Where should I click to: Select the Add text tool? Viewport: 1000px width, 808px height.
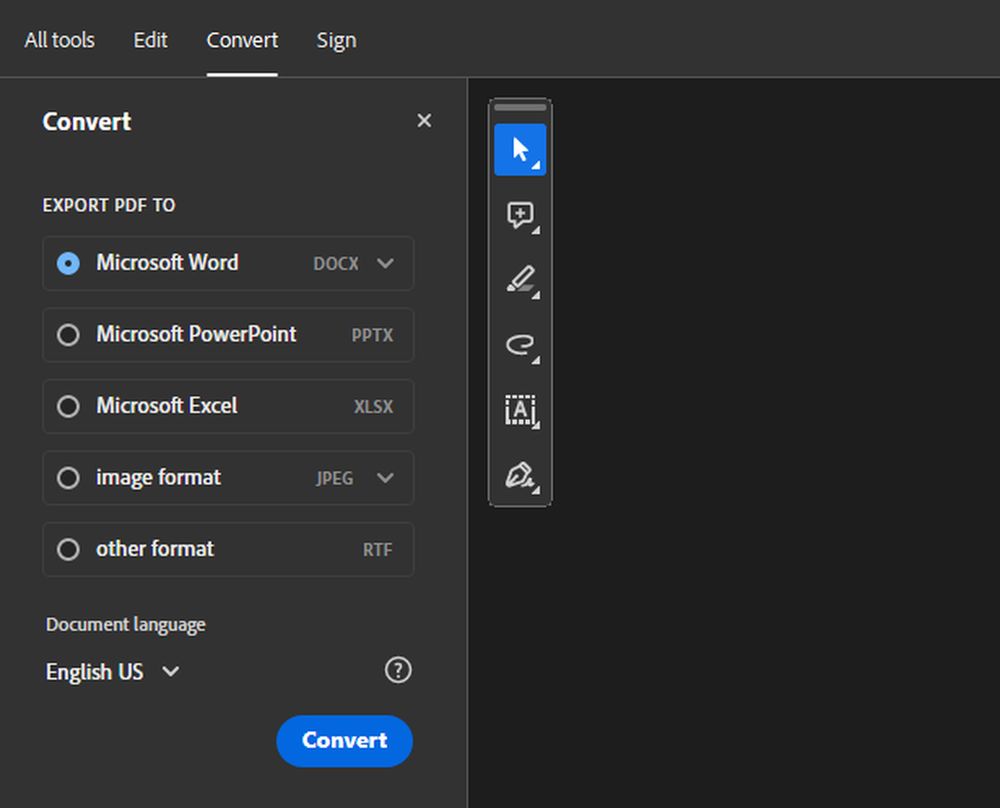pyautogui.click(x=520, y=411)
